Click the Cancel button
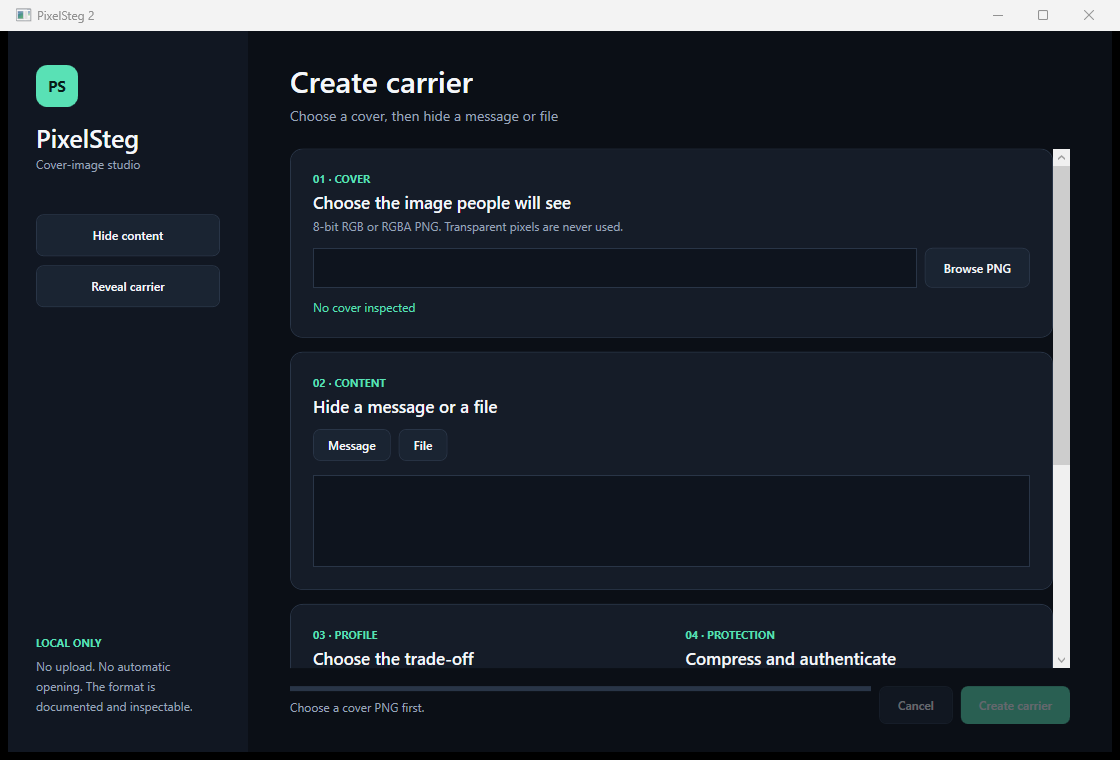Image resolution: width=1120 pixels, height=760 pixels. tap(916, 706)
